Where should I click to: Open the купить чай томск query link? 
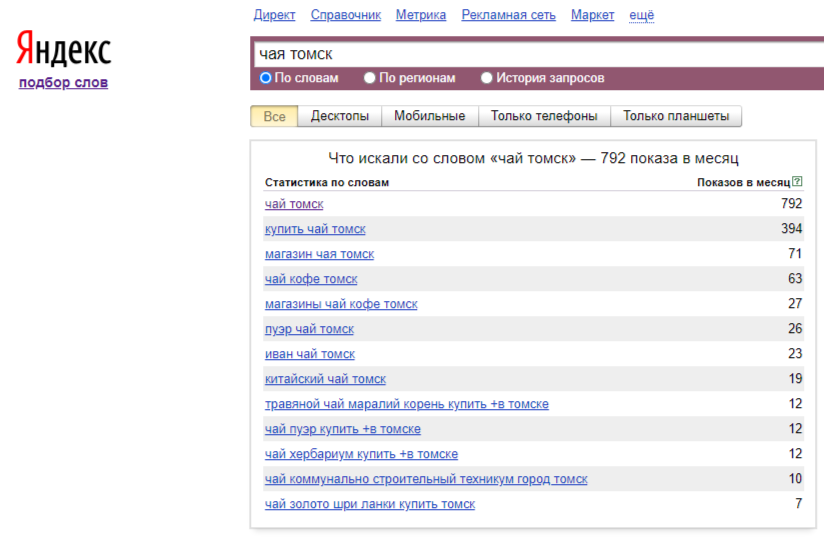pyautogui.click(x=315, y=229)
